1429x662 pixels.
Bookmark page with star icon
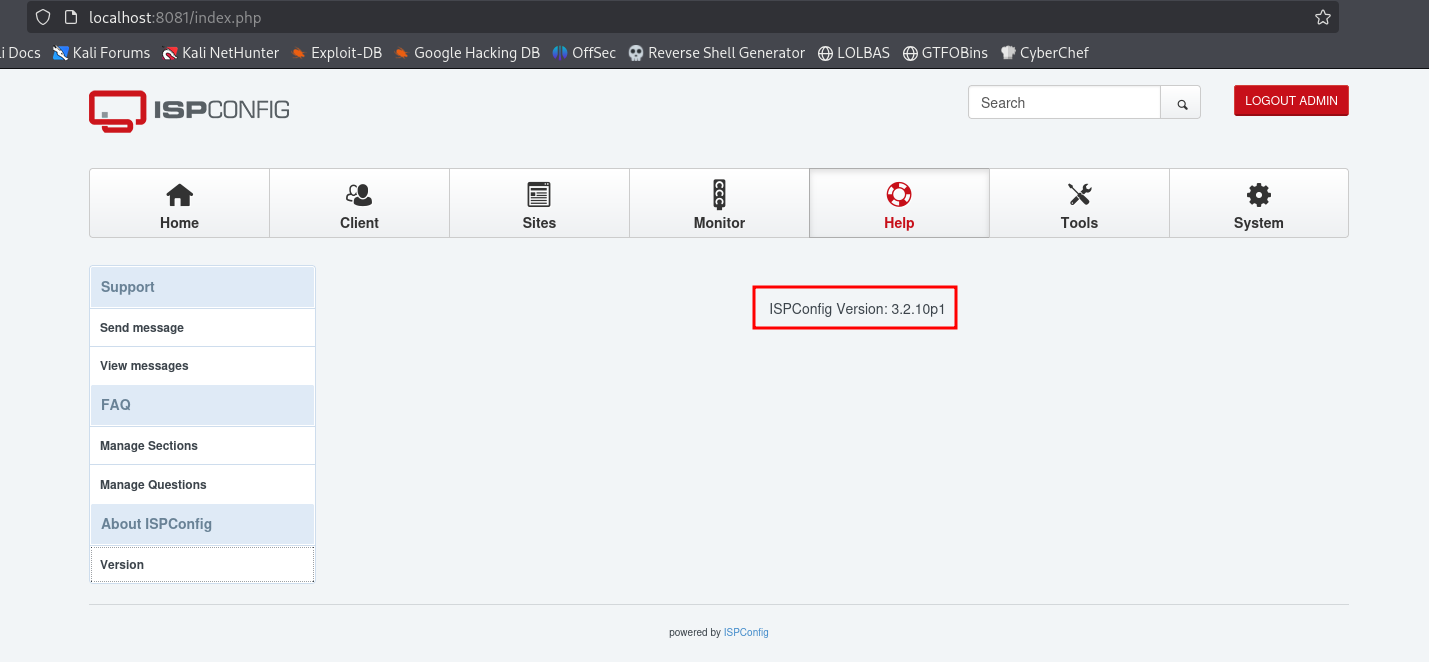[1323, 17]
